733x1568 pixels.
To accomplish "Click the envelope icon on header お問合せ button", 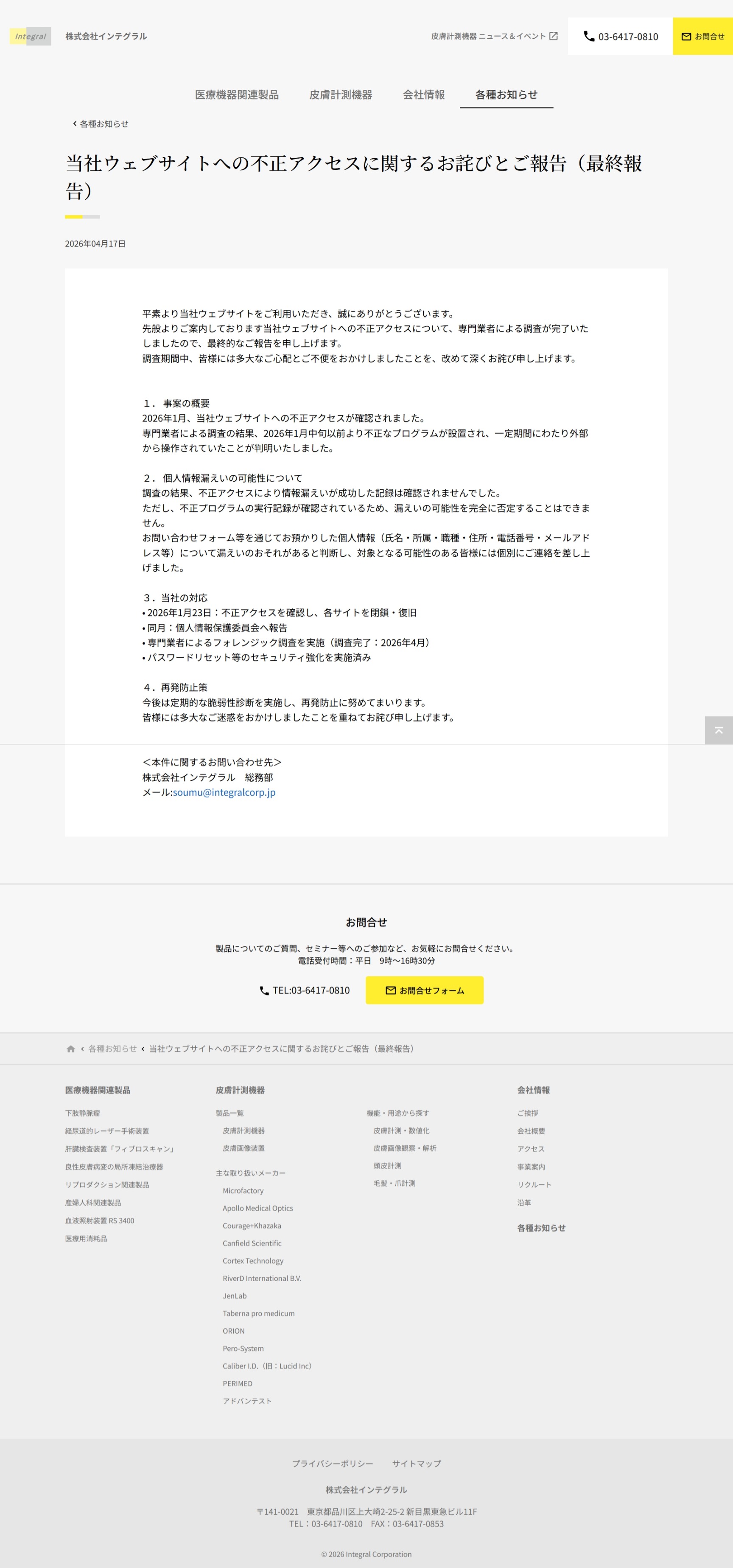I will (685, 36).
